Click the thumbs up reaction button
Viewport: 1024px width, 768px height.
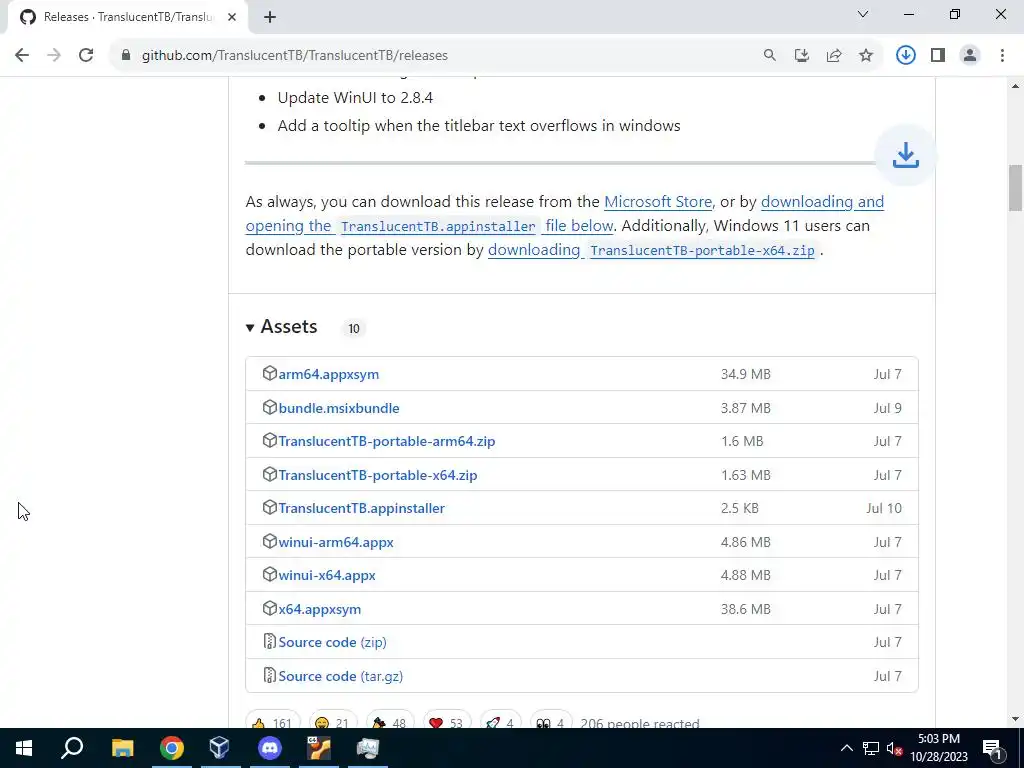tap(273, 722)
